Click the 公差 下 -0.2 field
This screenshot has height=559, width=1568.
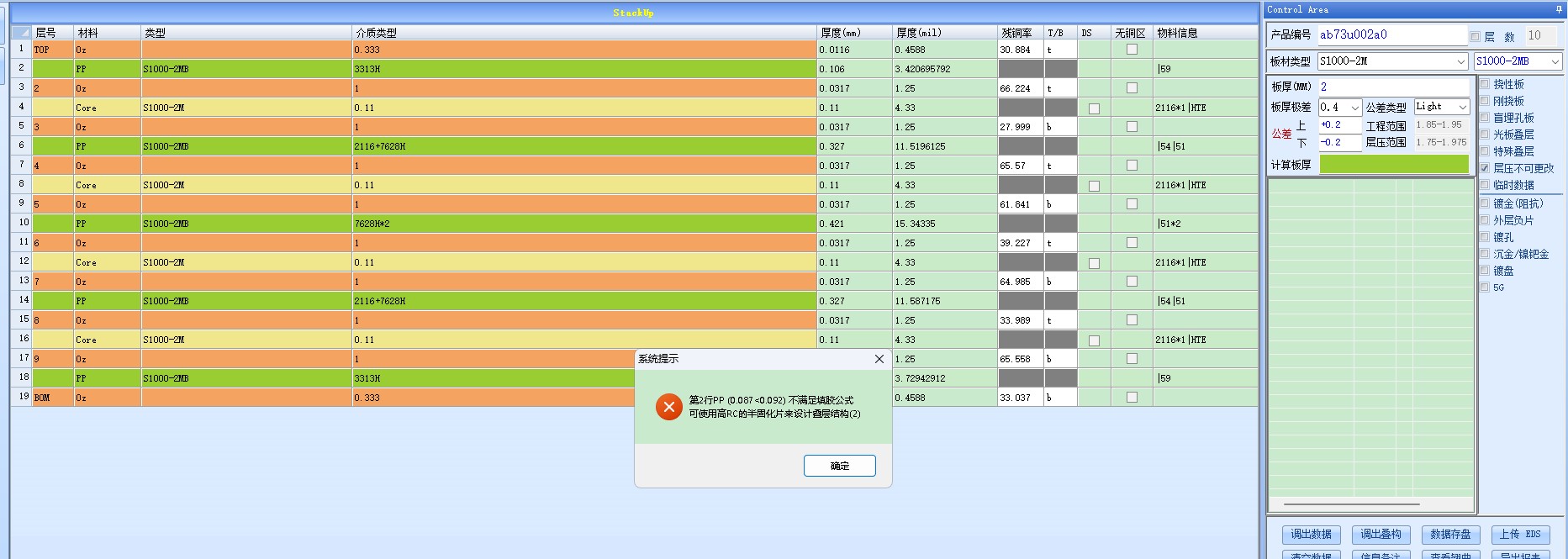(1339, 142)
